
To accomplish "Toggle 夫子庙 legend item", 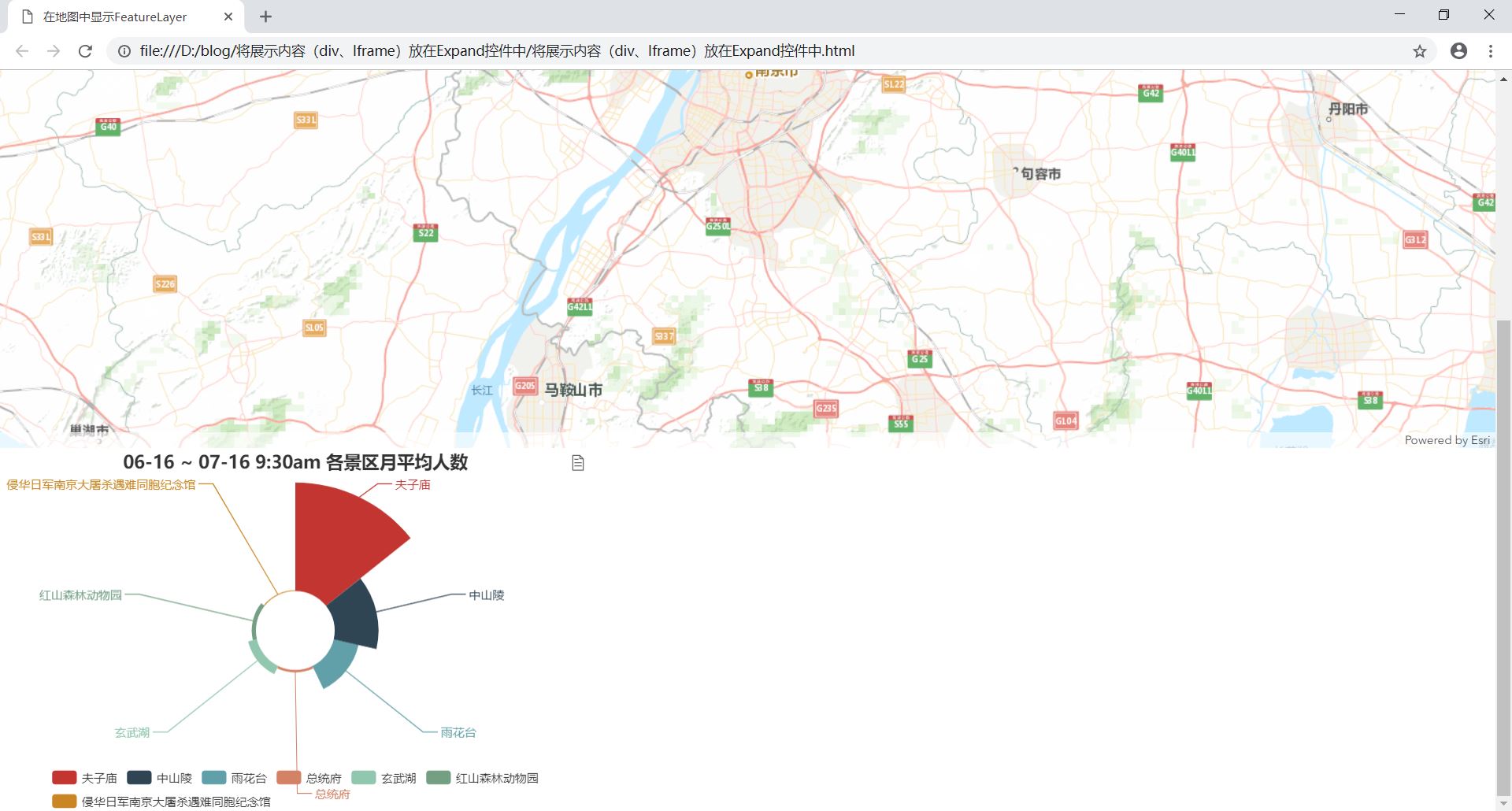I will pyautogui.click(x=84, y=778).
